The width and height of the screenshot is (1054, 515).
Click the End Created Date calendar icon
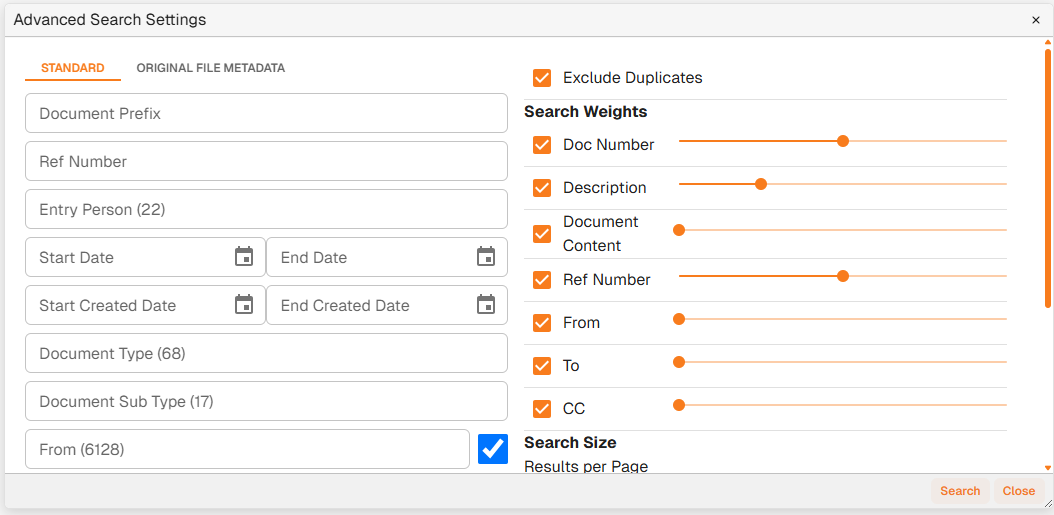click(x=486, y=305)
